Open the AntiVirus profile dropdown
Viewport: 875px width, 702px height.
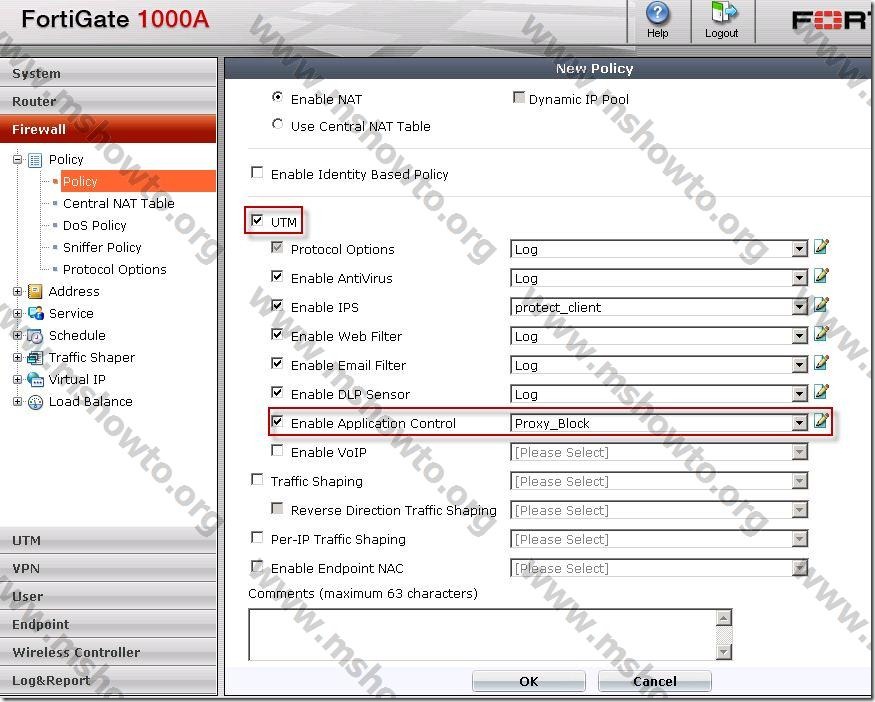(659, 278)
